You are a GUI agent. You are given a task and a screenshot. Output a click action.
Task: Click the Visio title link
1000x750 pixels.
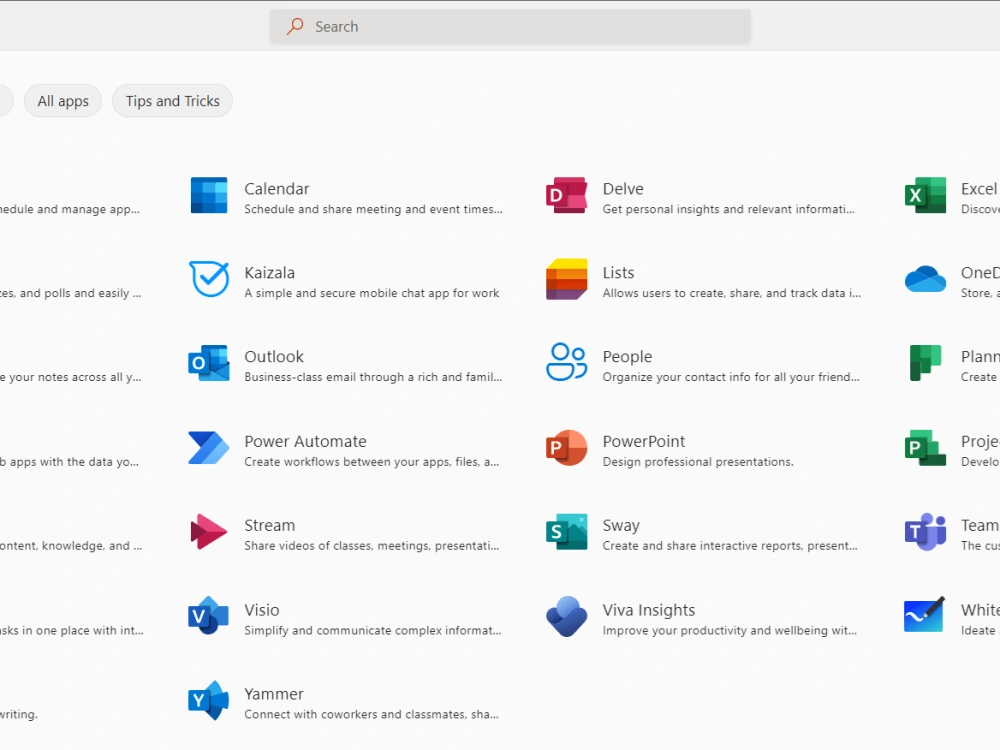pos(262,610)
